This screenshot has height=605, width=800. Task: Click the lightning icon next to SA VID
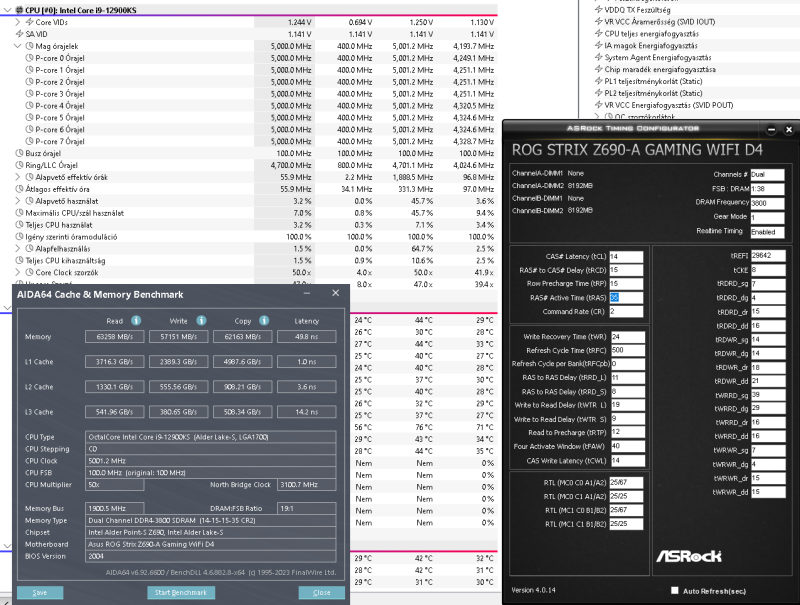click(19, 34)
